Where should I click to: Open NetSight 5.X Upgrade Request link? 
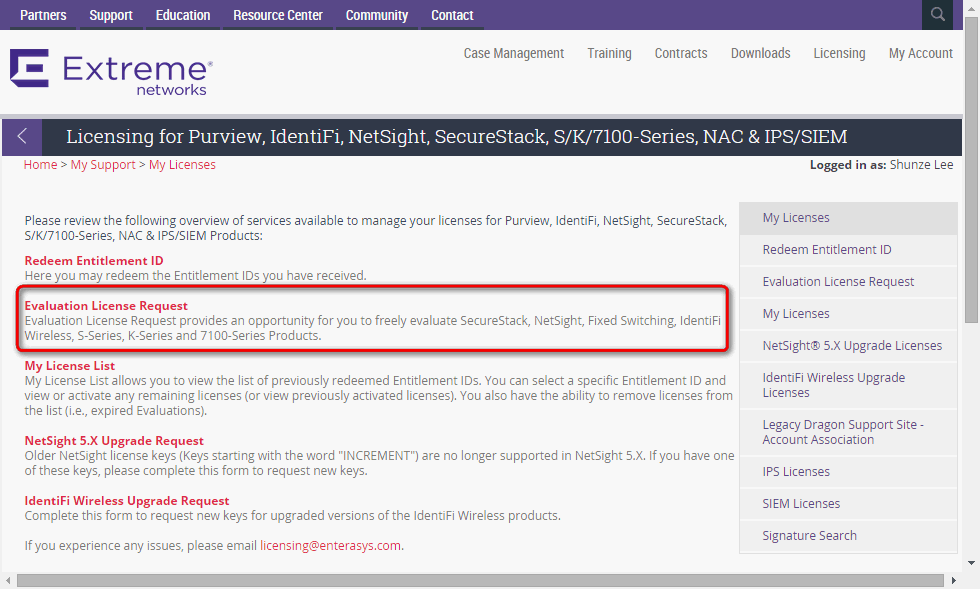pos(114,441)
